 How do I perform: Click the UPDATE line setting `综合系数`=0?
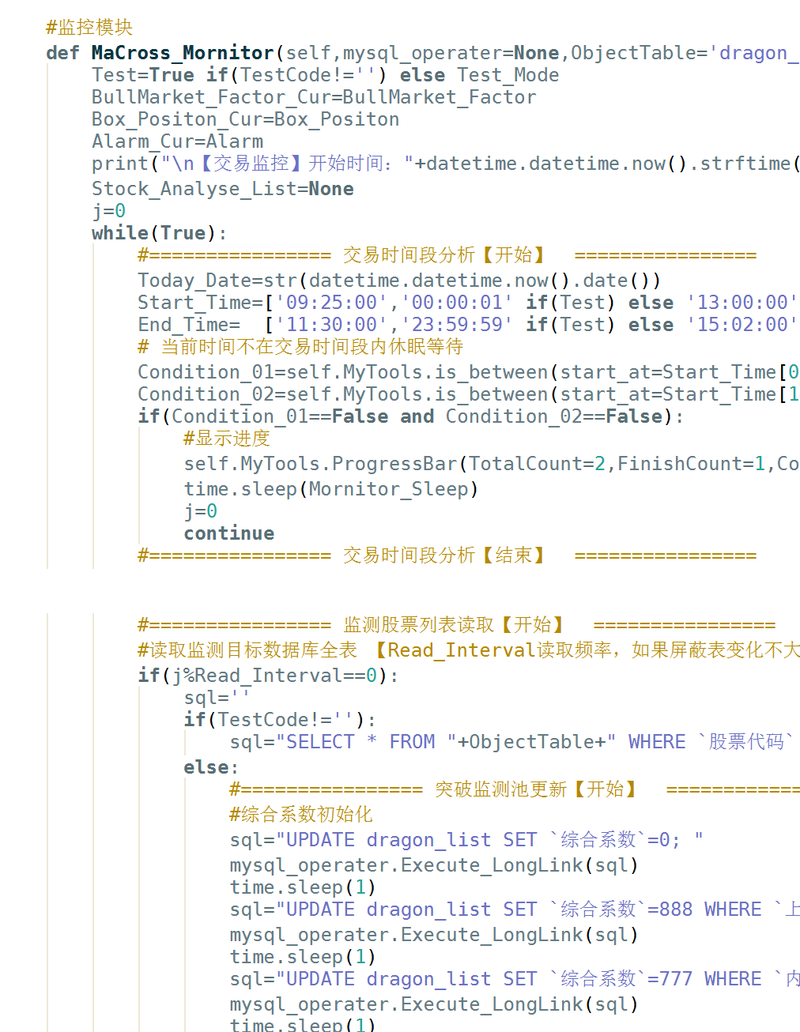click(x=466, y=840)
